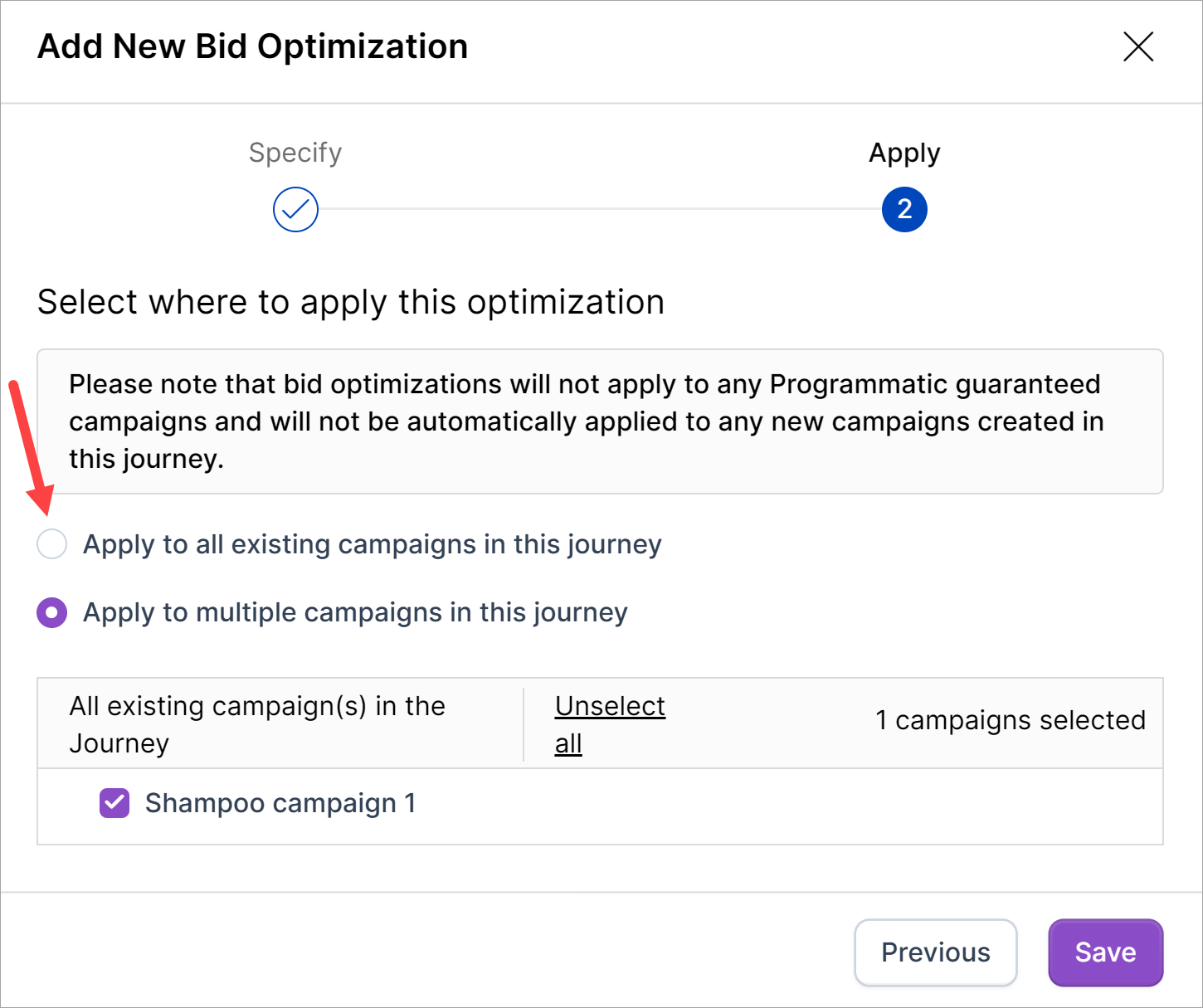1203x1008 pixels.
Task: Click the 'Select where to apply this optimization' heading
Action: 351,302
